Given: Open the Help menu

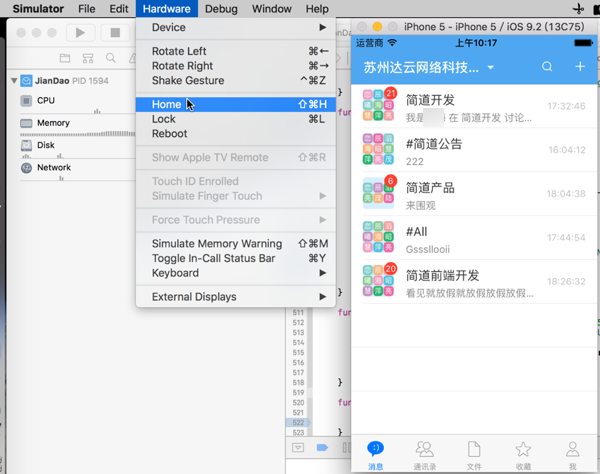Looking at the screenshot, I should (317, 9).
